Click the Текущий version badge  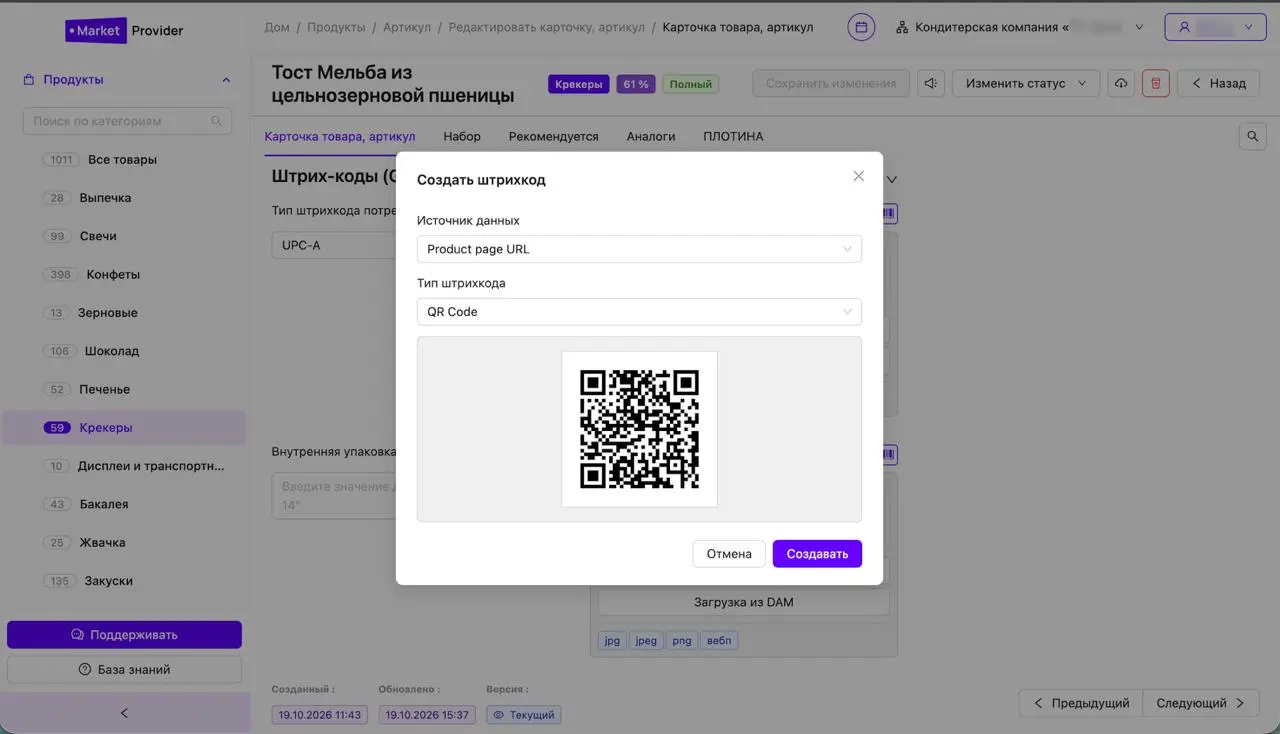(x=524, y=715)
